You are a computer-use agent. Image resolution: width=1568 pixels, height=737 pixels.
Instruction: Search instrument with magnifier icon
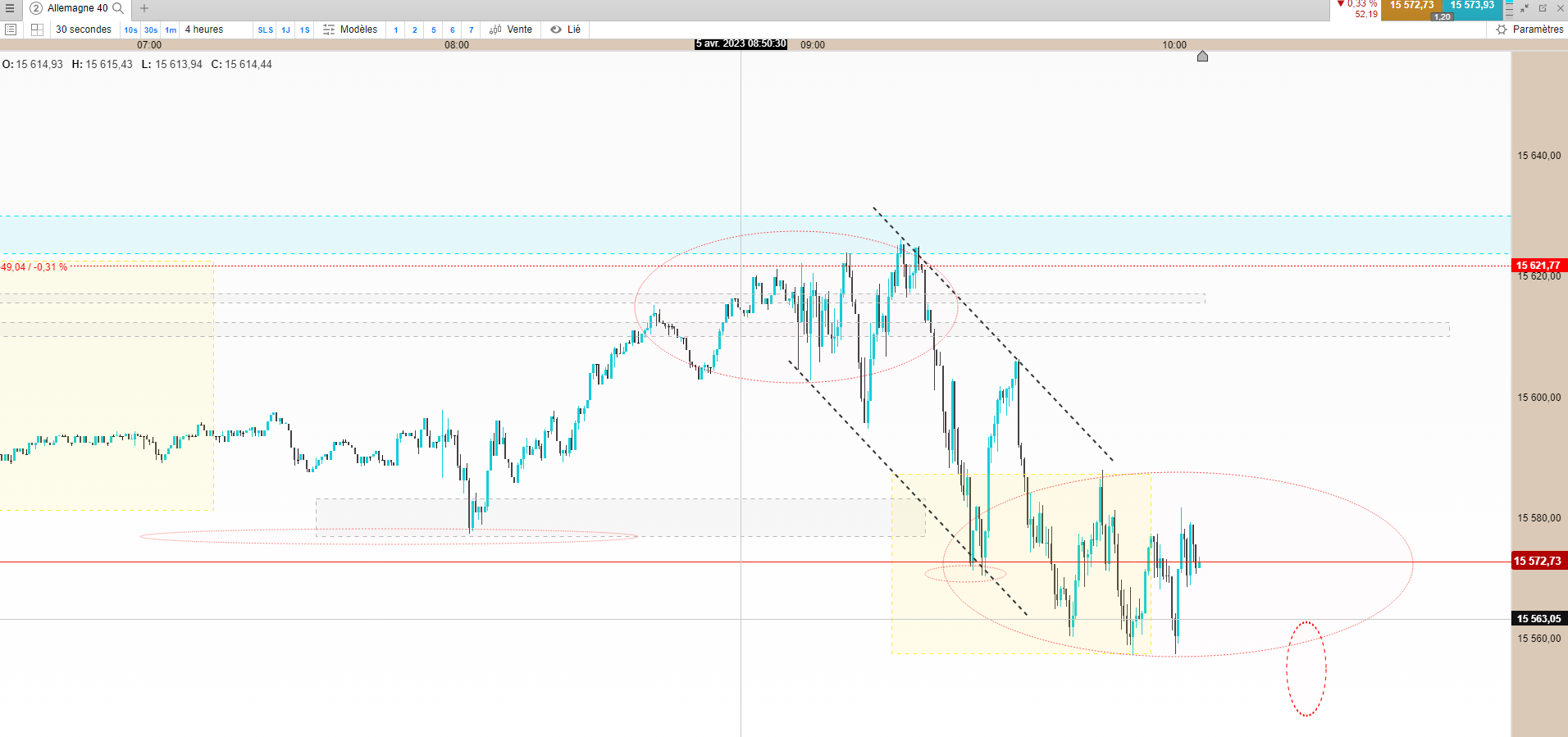tap(118, 8)
